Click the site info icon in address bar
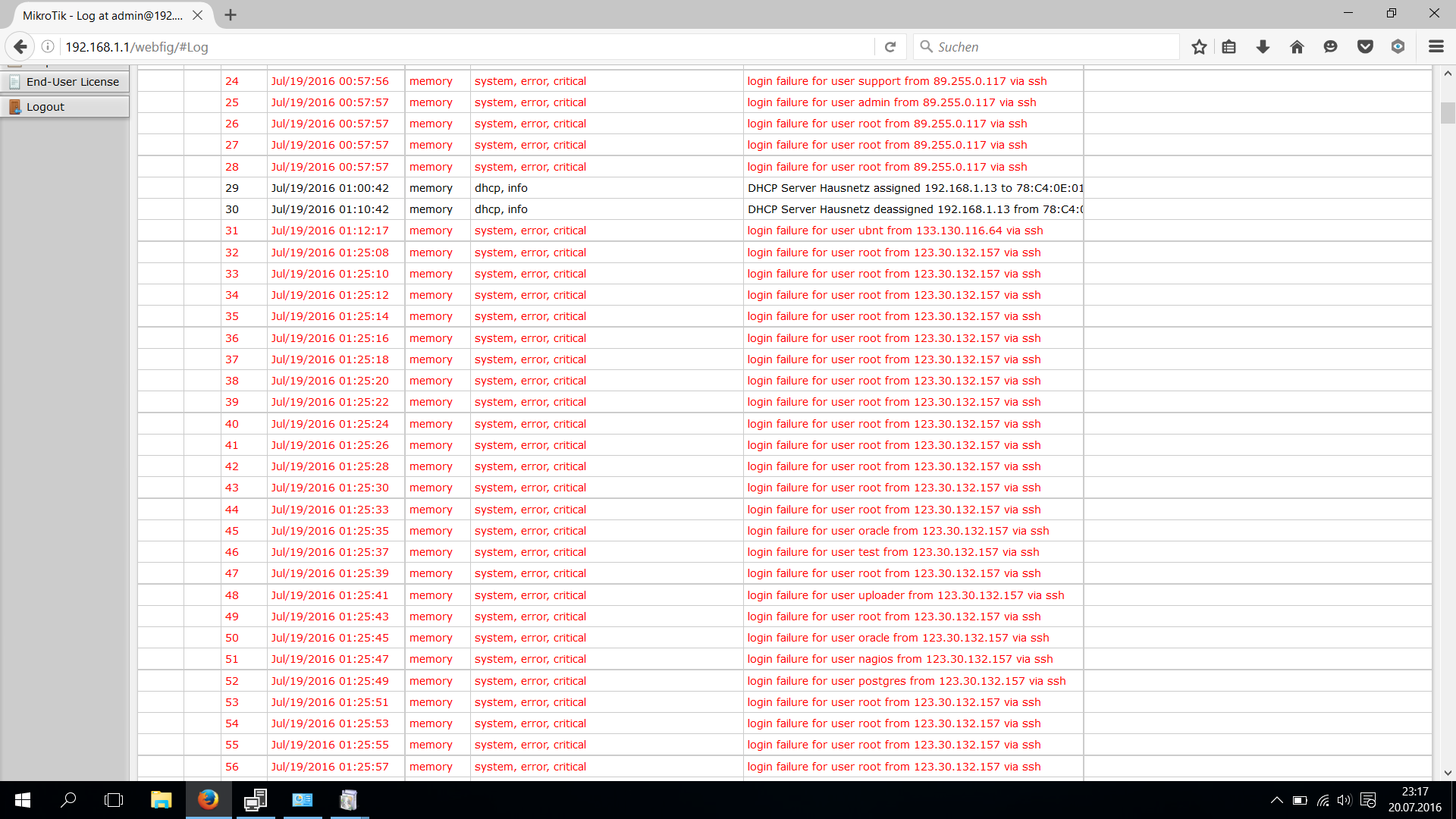The image size is (1456, 819). point(48,47)
